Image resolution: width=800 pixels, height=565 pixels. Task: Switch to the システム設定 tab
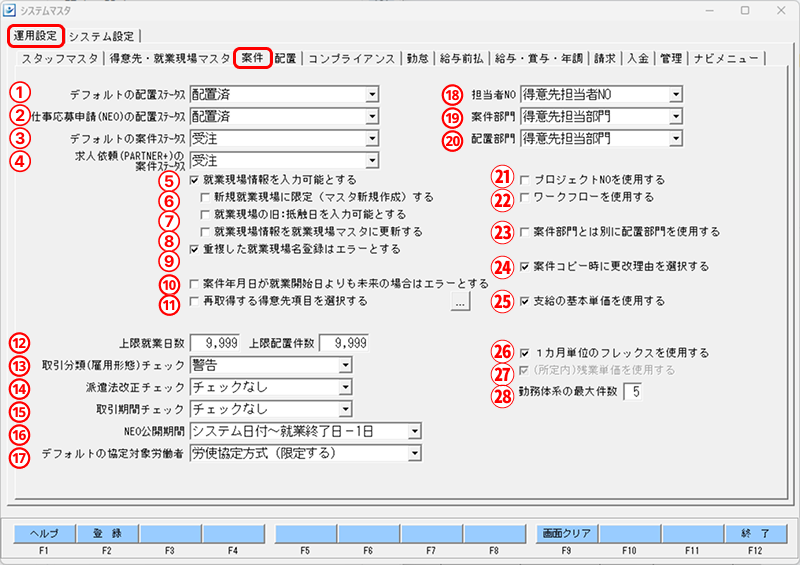102,36
